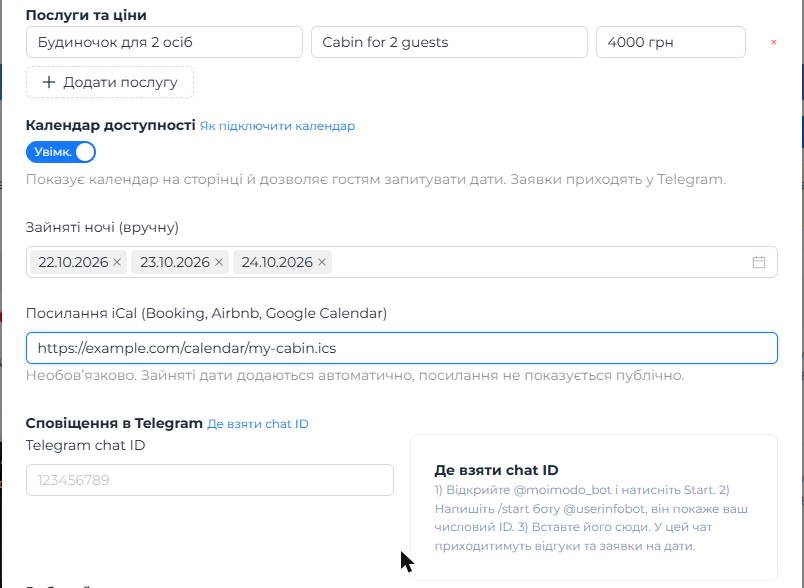Click the bold Де взяти chat ID card title
Screen dimensions: 804x588
(x=496, y=470)
